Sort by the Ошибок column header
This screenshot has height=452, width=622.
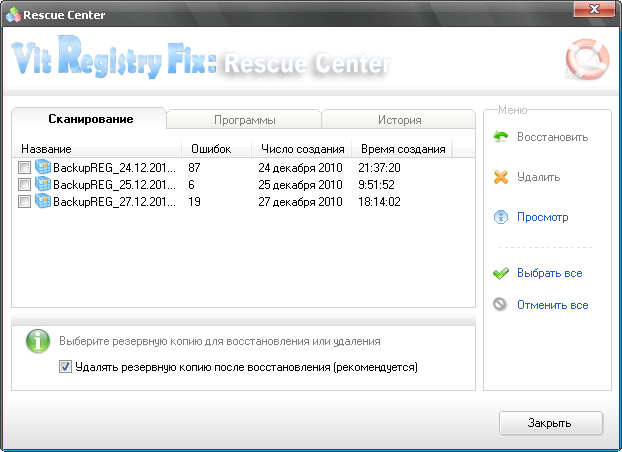[217, 149]
